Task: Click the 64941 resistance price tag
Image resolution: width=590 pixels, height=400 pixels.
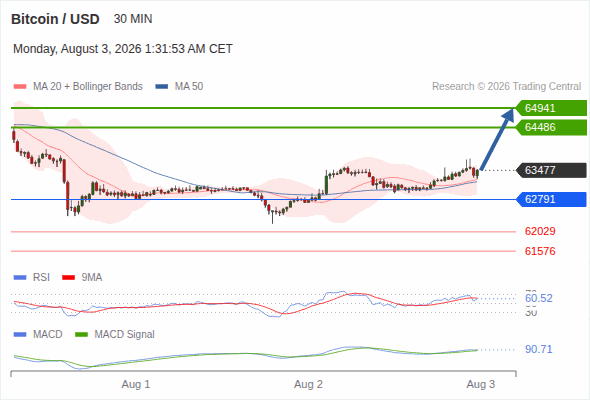Action: click(x=551, y=108)
